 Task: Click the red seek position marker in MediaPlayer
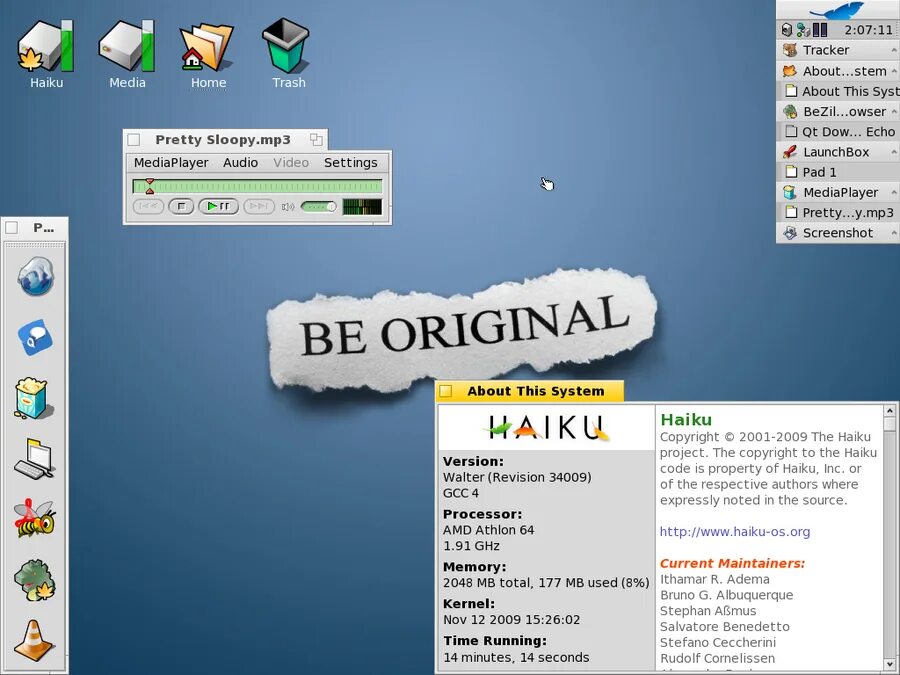click(150, 186)
